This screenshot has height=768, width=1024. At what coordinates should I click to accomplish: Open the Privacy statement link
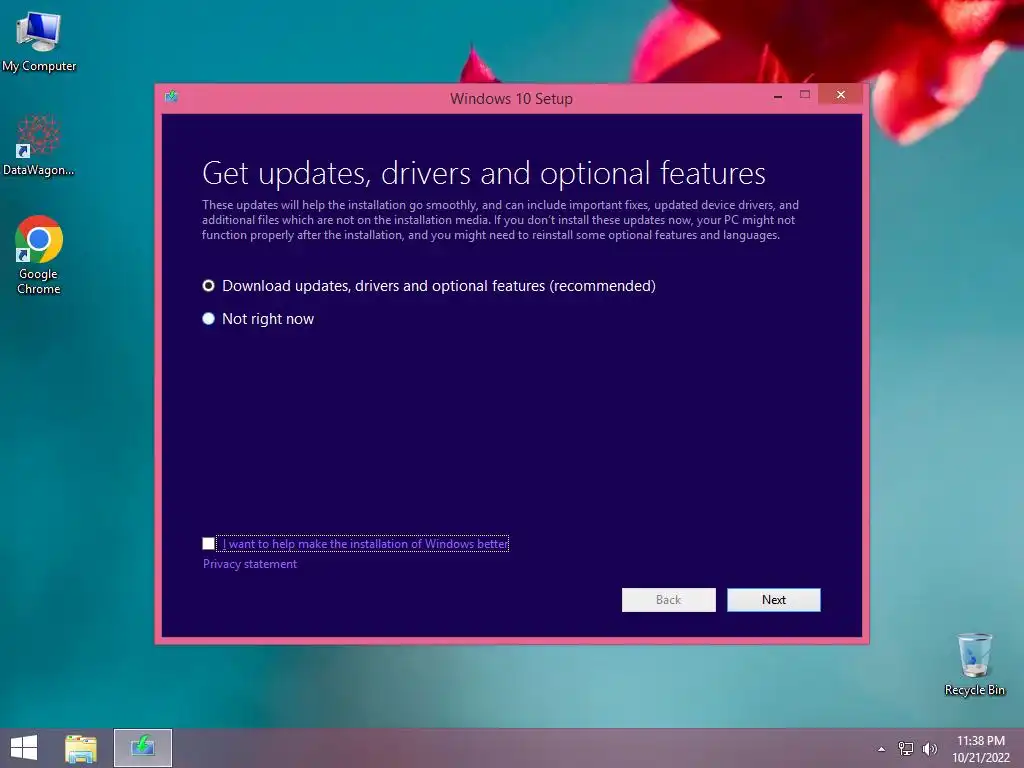(x=249, y=564)
